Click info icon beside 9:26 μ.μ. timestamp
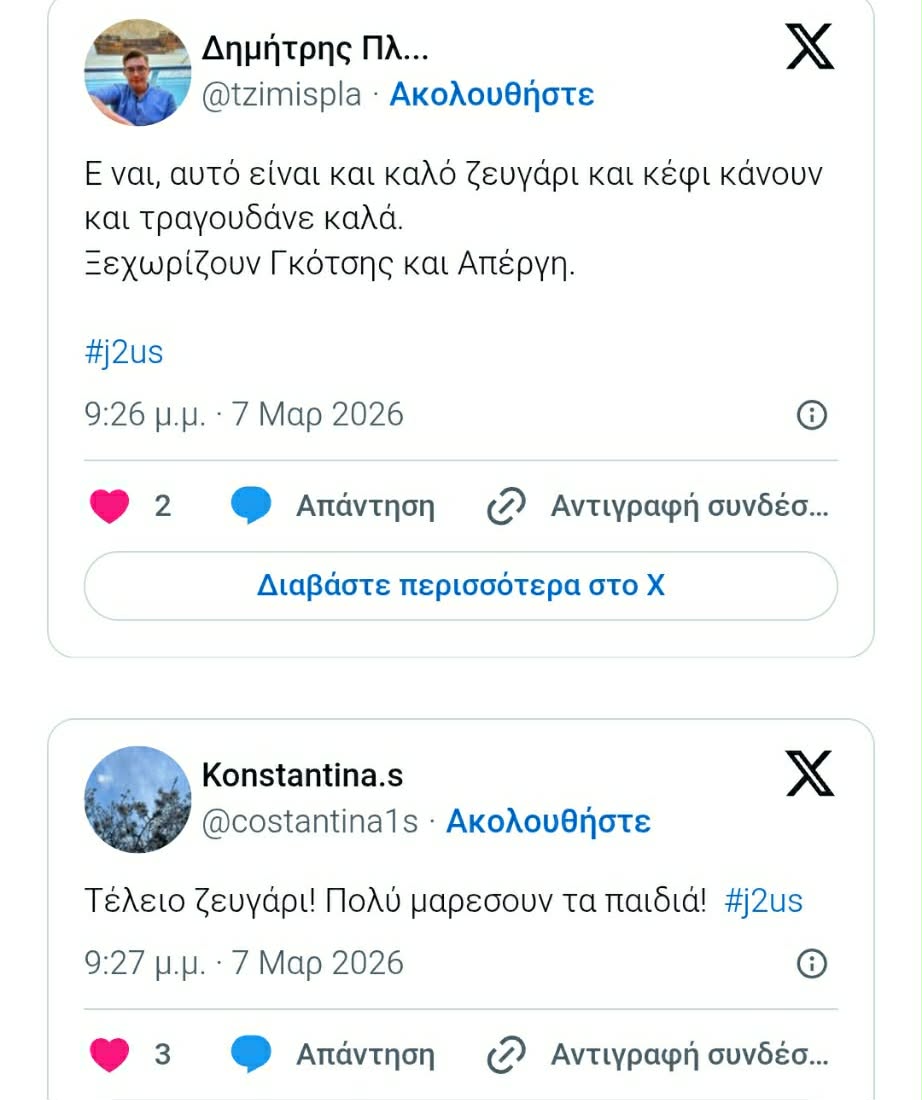 (x=811, y=415)
